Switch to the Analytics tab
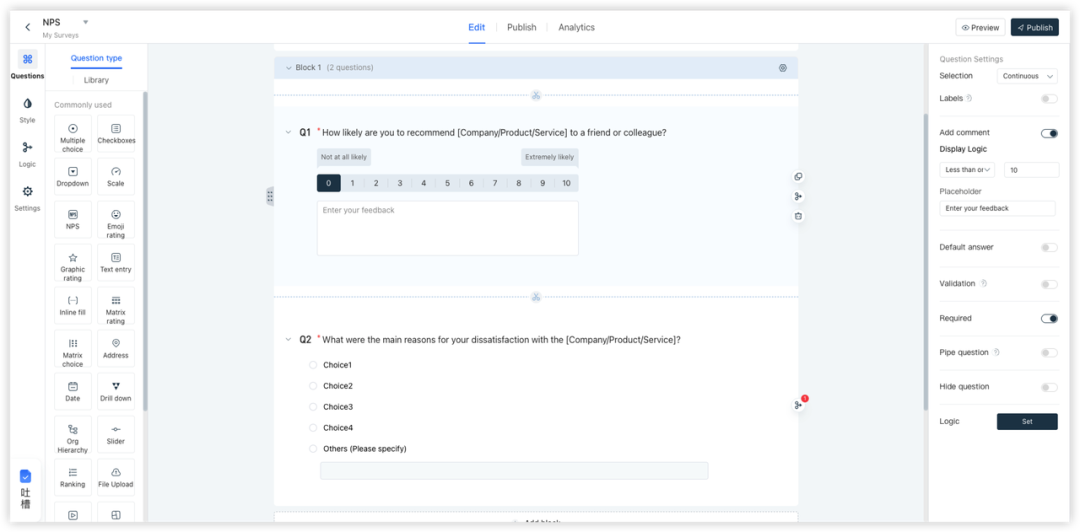1080x532 pixels. tap(576, 27)
